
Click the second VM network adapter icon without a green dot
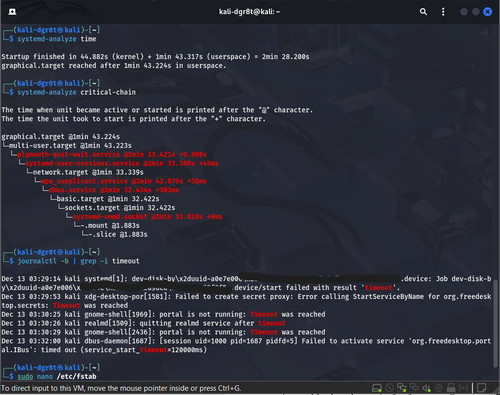click(x=414, y=388)
